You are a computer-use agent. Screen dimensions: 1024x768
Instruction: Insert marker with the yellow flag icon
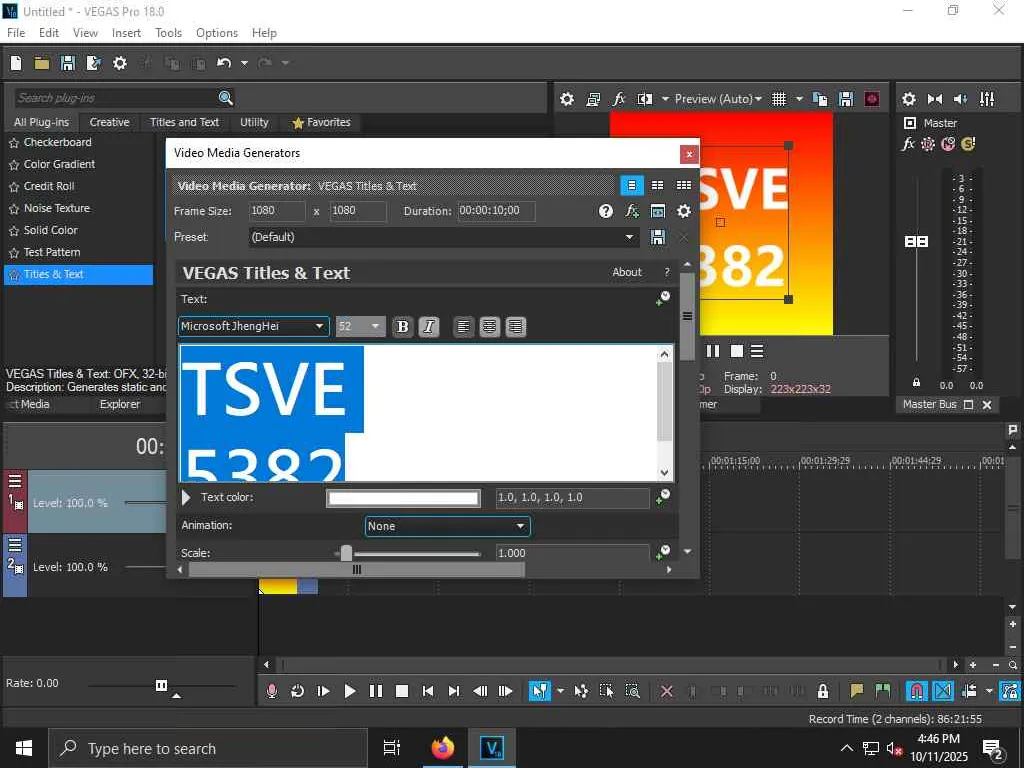(857, 691)
